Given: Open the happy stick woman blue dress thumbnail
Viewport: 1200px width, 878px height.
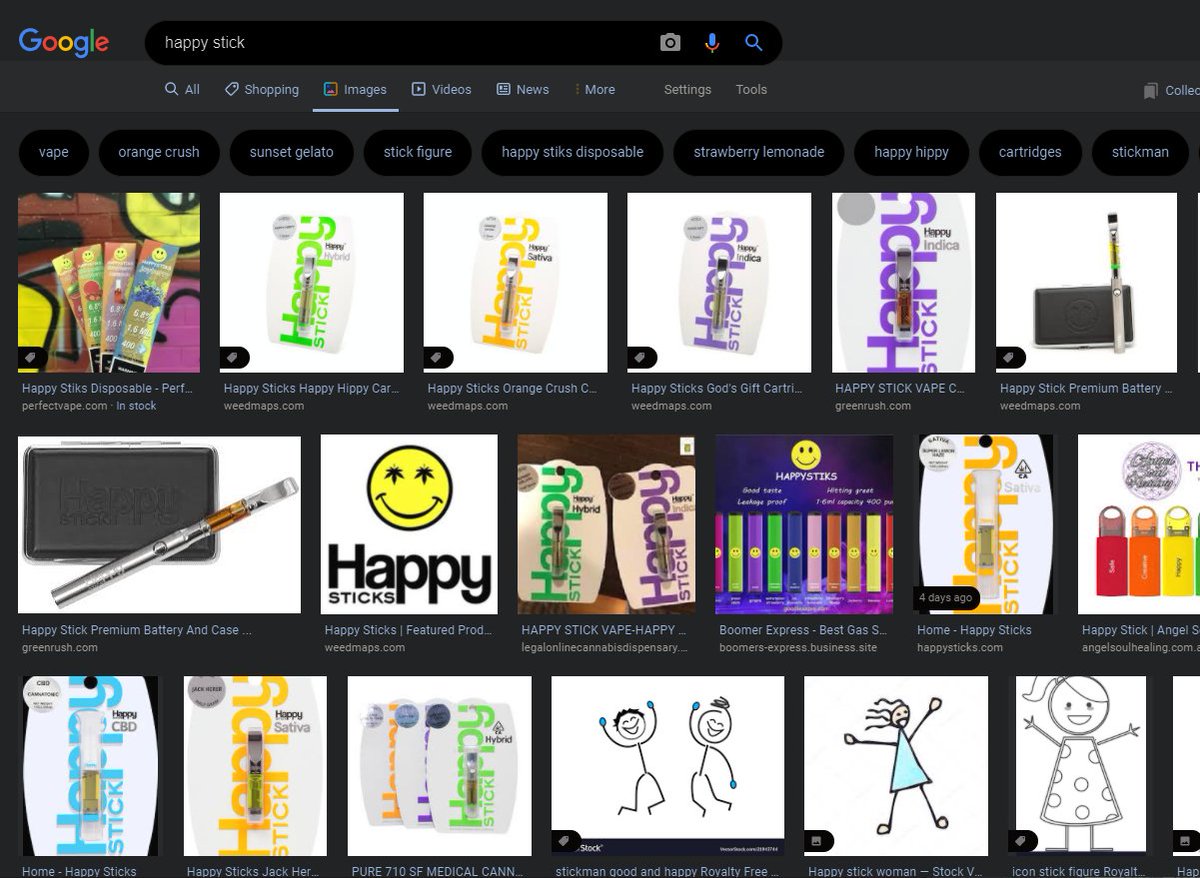Looking at the screenshot, I should [896, 766].
